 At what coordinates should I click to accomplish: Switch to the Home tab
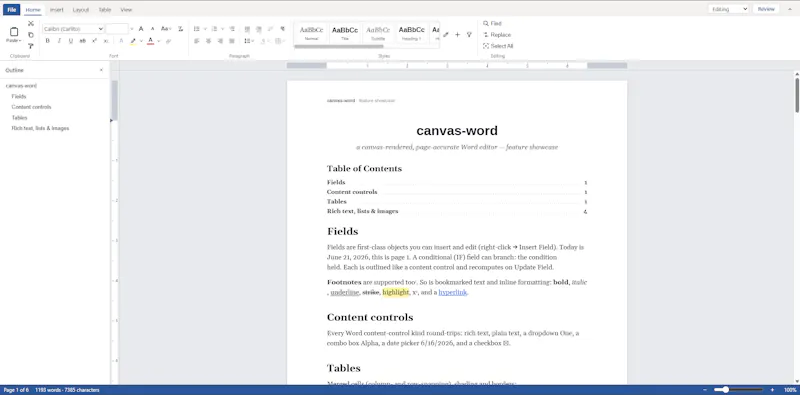tap(33, 10)
